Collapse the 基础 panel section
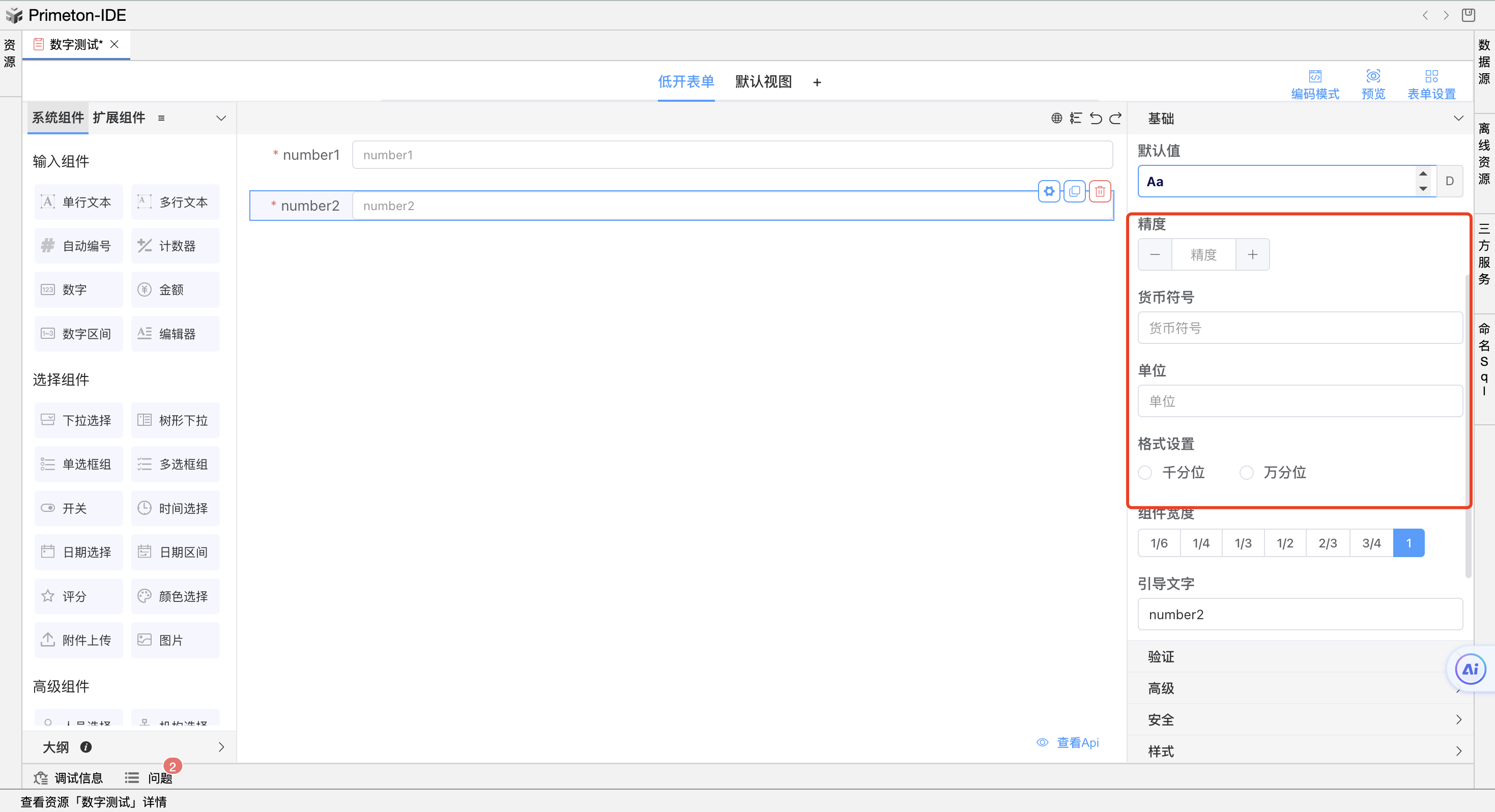 [x=1458, y=119]
